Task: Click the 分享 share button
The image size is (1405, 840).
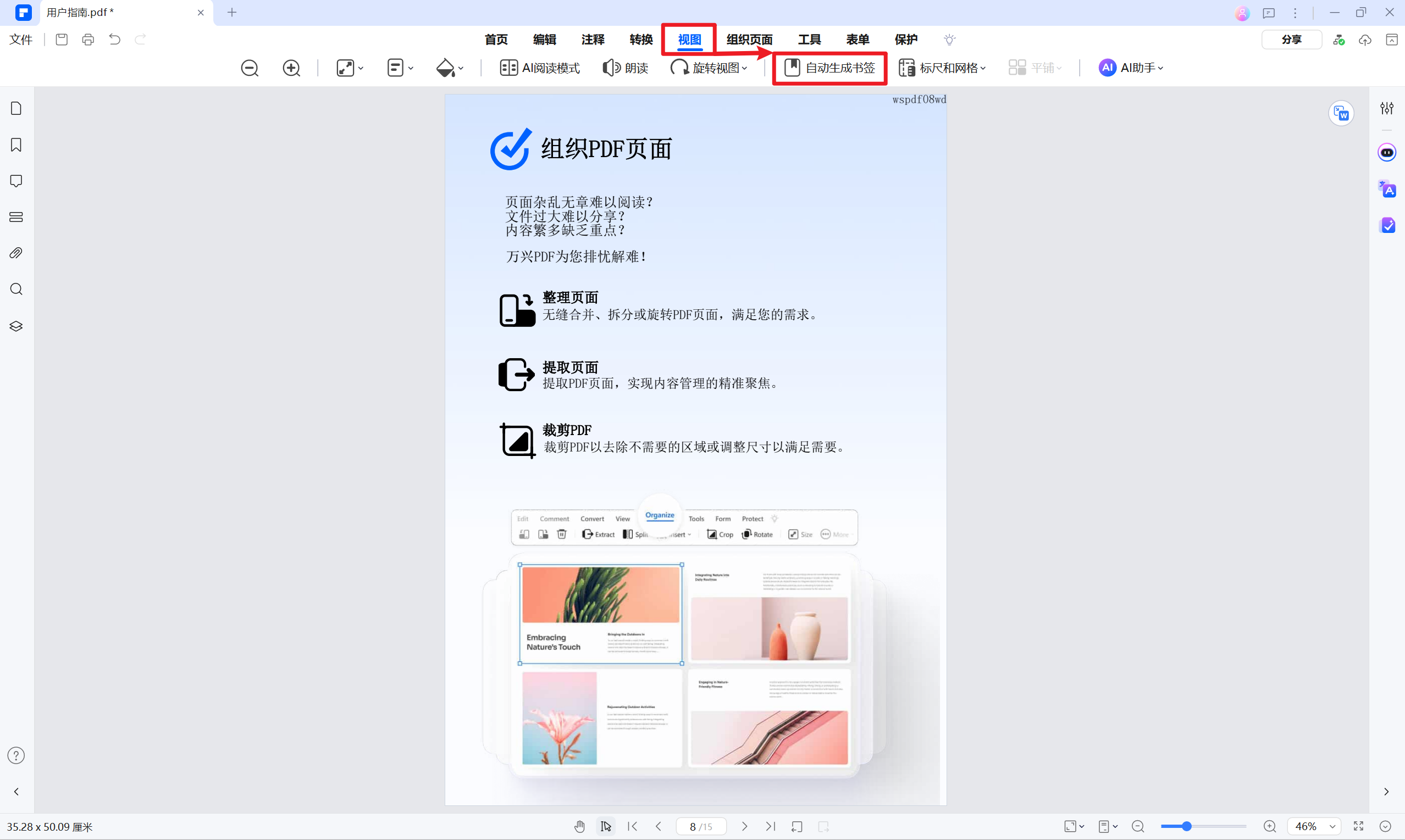Action: point(1292,39)
